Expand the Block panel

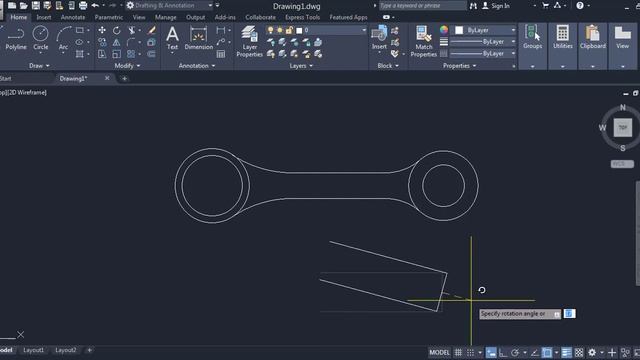[388, 66]
